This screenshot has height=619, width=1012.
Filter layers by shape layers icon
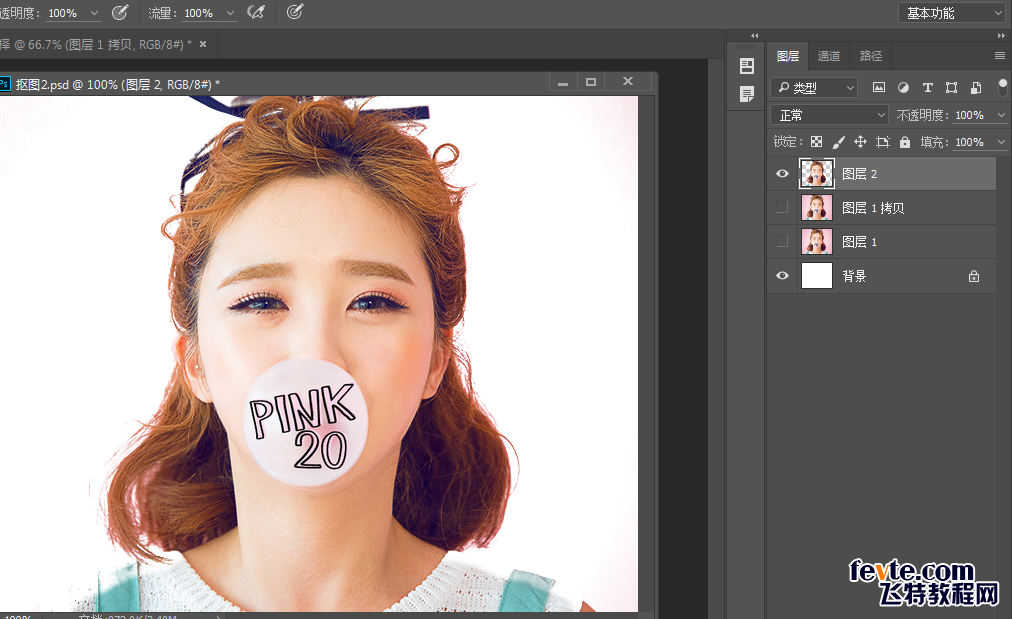coord(951,87)
